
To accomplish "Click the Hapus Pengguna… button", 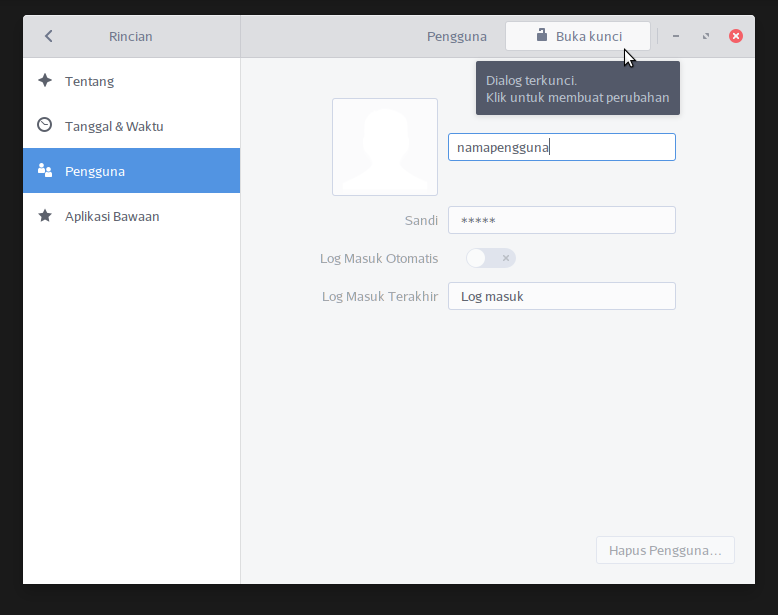I will click(x=665, y=551).
